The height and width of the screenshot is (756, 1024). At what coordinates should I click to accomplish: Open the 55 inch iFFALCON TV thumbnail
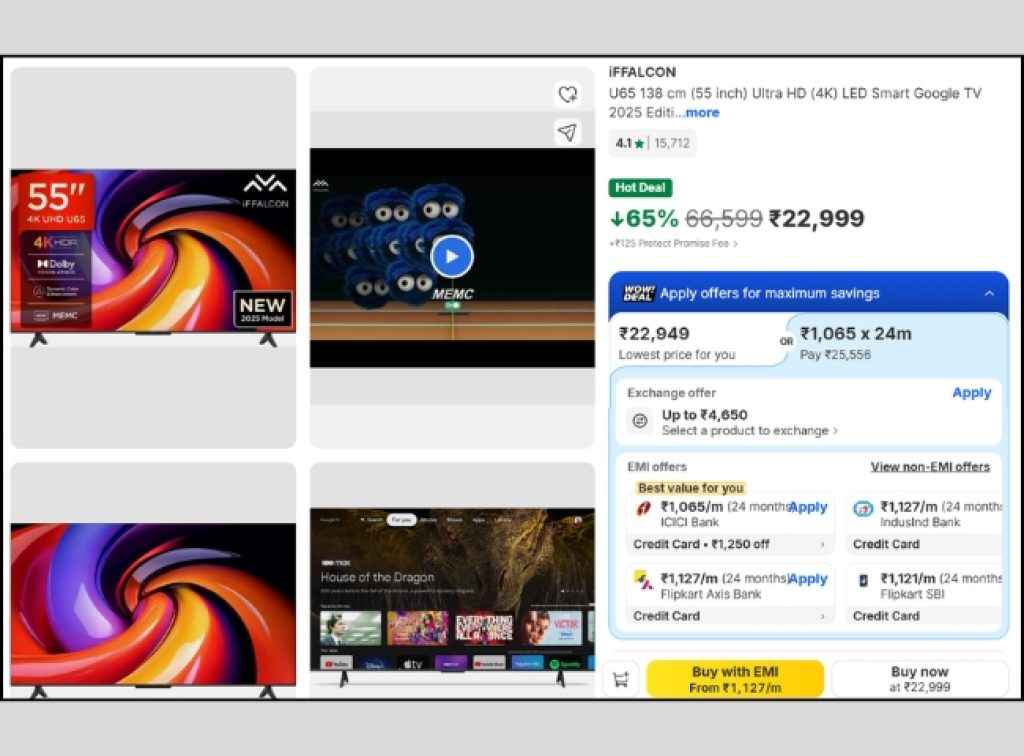point(153,257)
